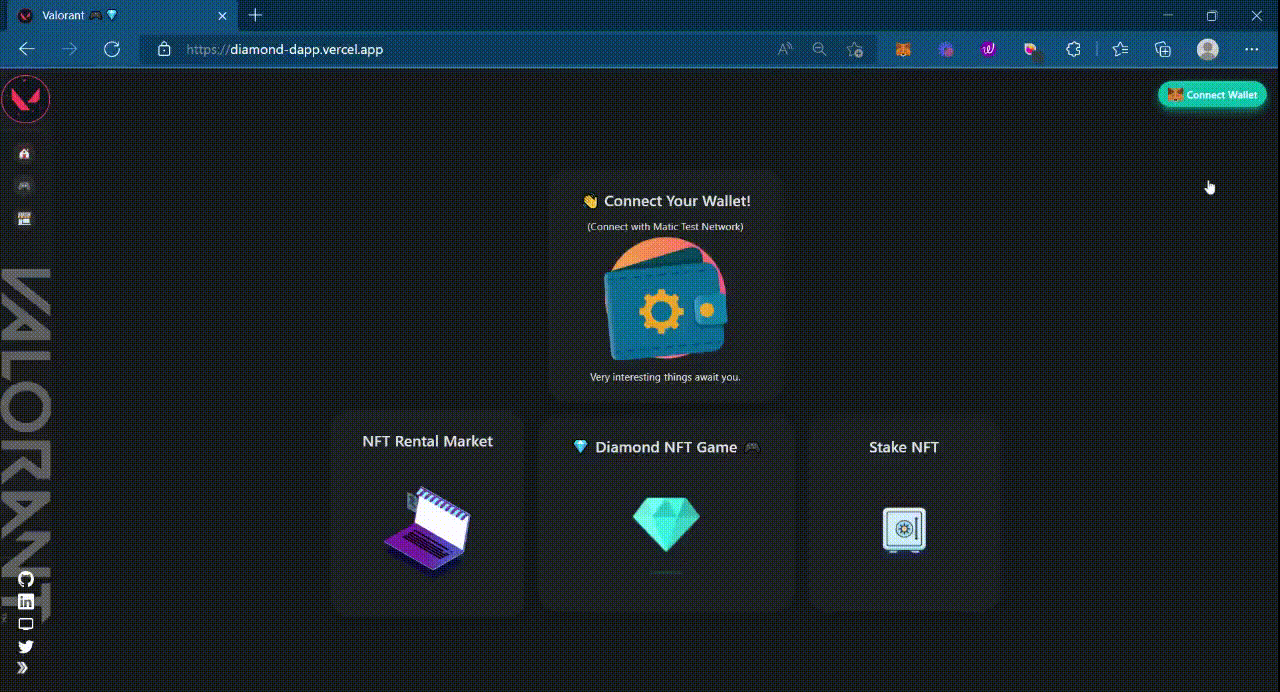Screen dimensions: 1280x692
Task: Click the Valorant logo in the sidebar
Action: (26, 99)
